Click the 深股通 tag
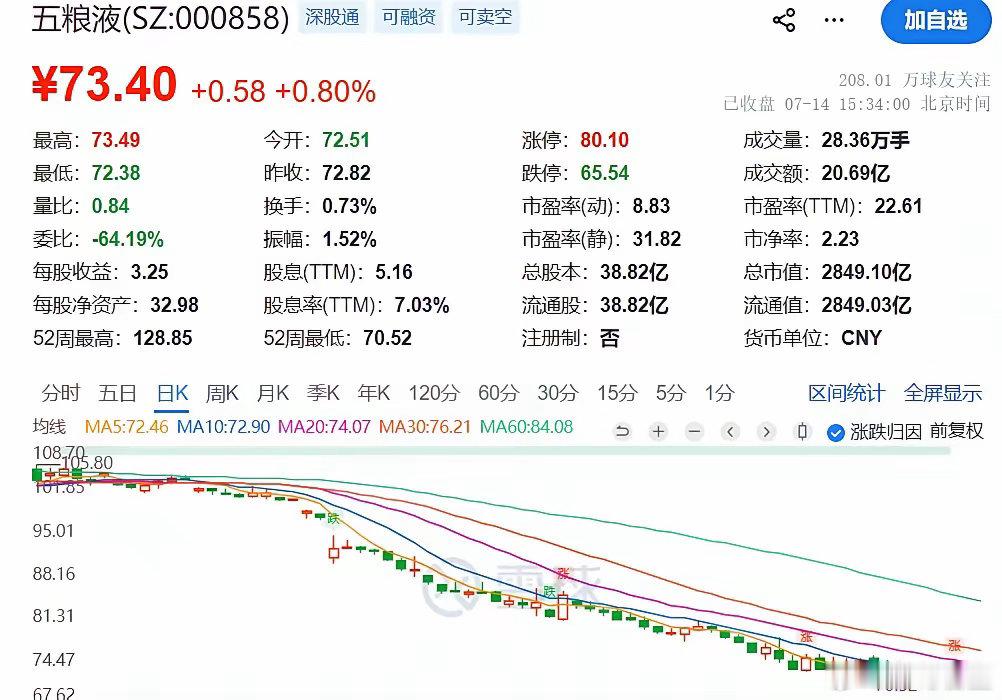Viewport: 1002px width, 700px height. [332, 17]
